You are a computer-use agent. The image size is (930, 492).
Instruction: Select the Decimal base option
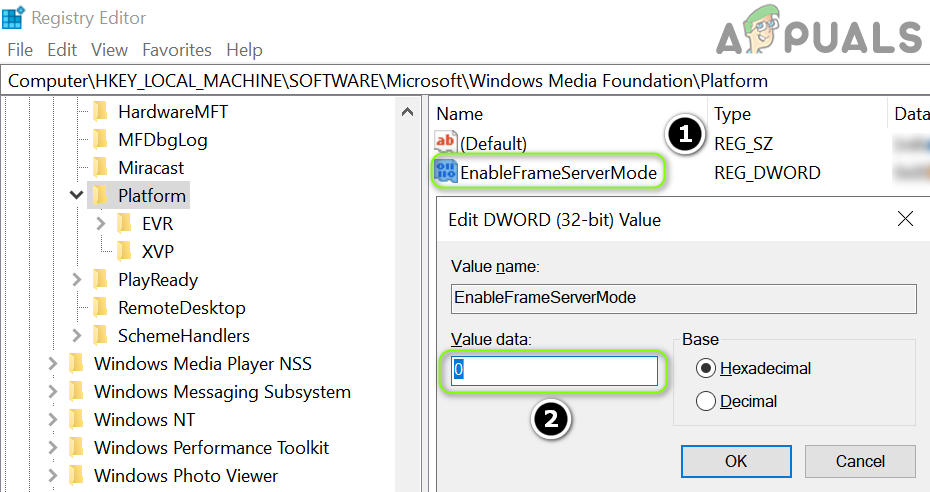[x=706, y=401]
